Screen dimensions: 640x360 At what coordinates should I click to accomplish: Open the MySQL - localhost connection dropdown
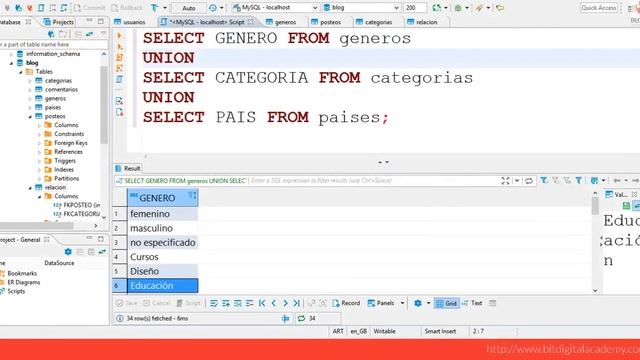[315, 8]
